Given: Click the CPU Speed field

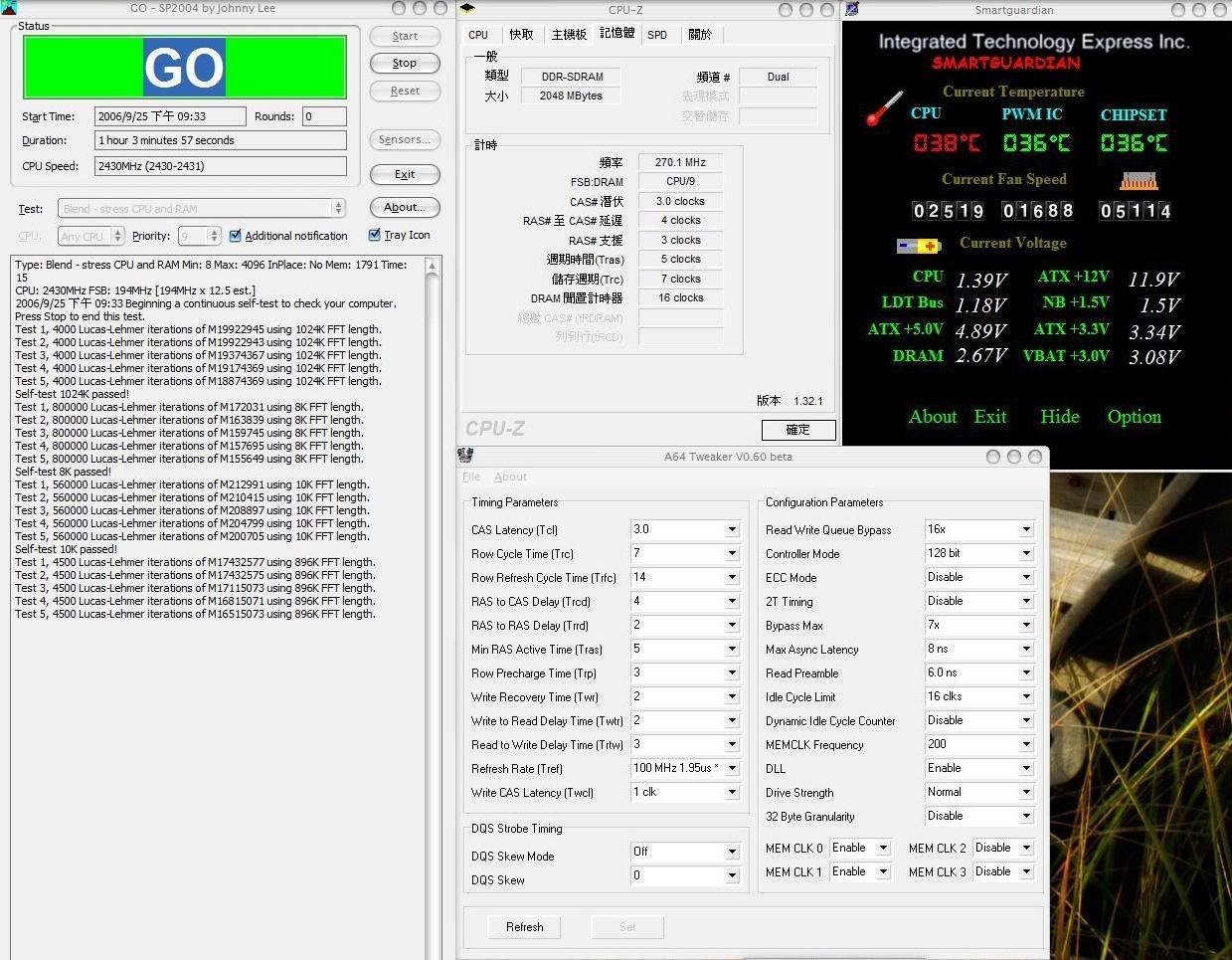Looking at the screenshot, I should pyautogui.click(x=221, y=166).
